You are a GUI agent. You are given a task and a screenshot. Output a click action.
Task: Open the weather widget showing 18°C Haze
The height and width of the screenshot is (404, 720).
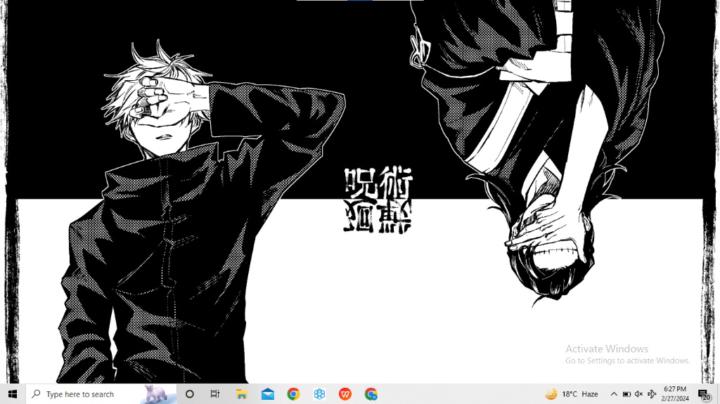coord(572,394)
